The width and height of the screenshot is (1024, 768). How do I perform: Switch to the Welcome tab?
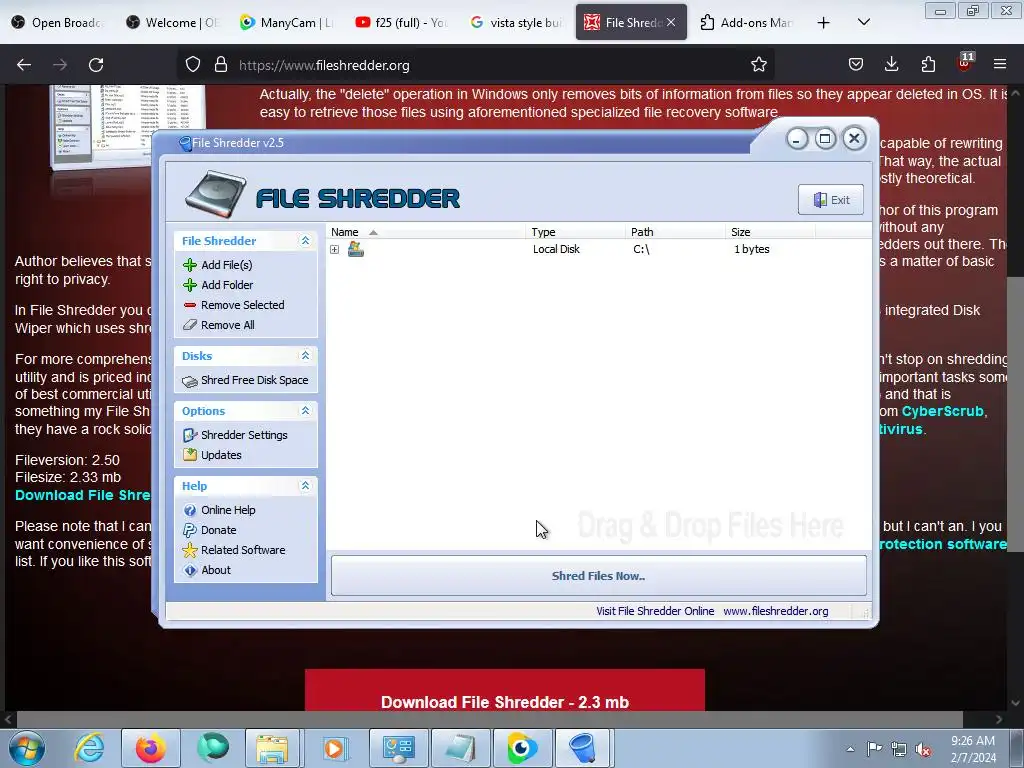click(x=172, y=22)
